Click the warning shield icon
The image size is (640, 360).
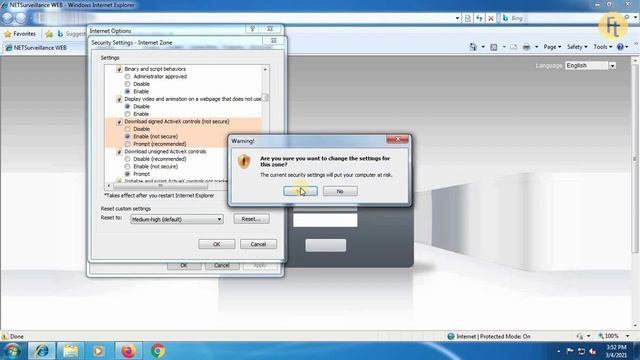coord(244,162)
